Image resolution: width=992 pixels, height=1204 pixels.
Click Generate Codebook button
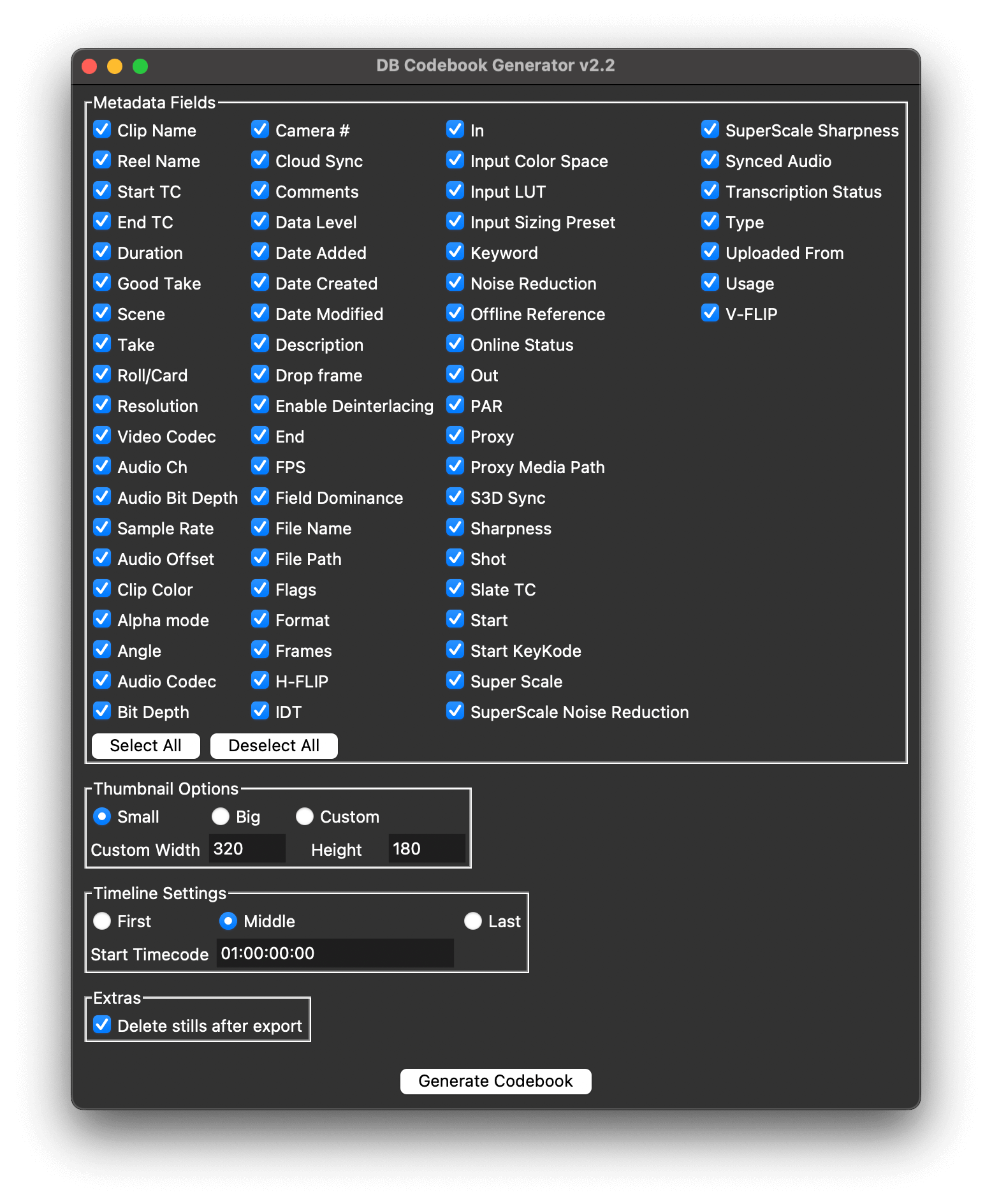tap(496, 1081)
